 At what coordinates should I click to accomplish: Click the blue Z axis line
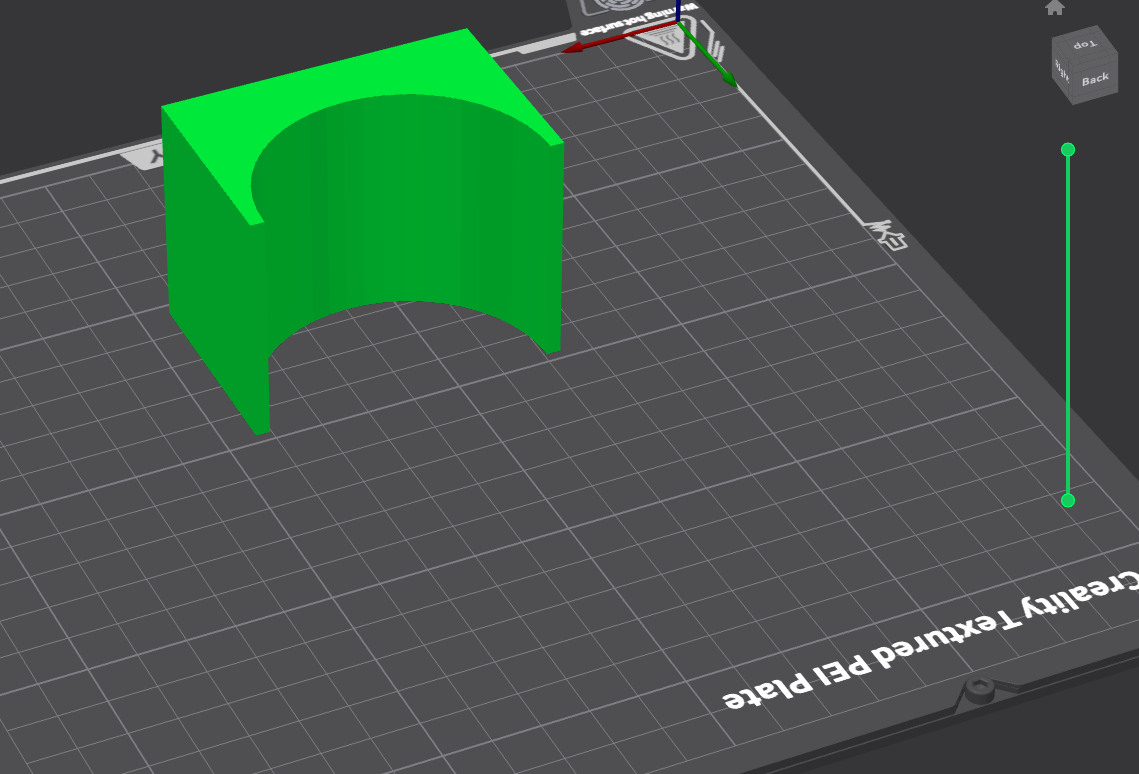point(677,11)
